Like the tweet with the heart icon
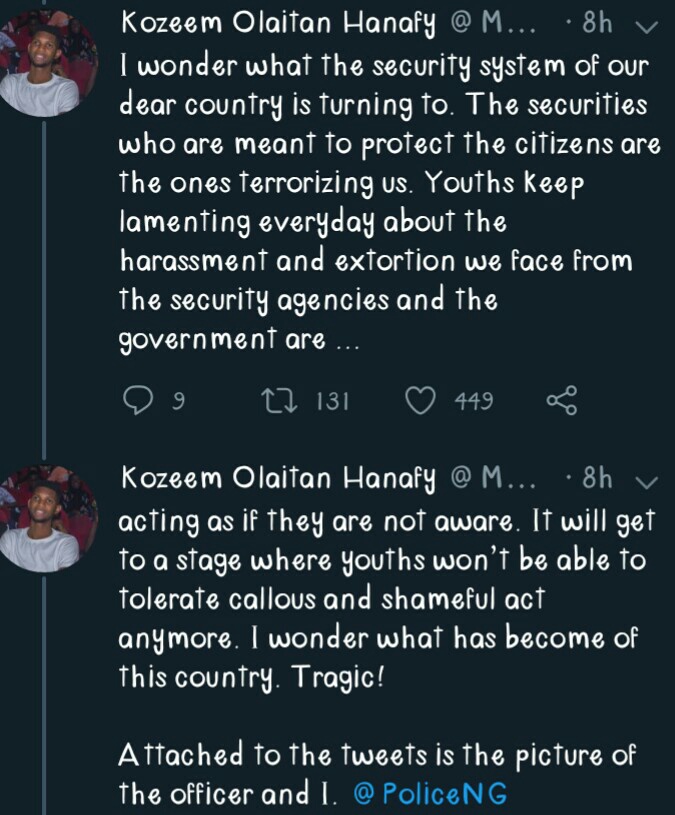Image resolution: width=675 pixels, height=815 pixels. [422, 402]
